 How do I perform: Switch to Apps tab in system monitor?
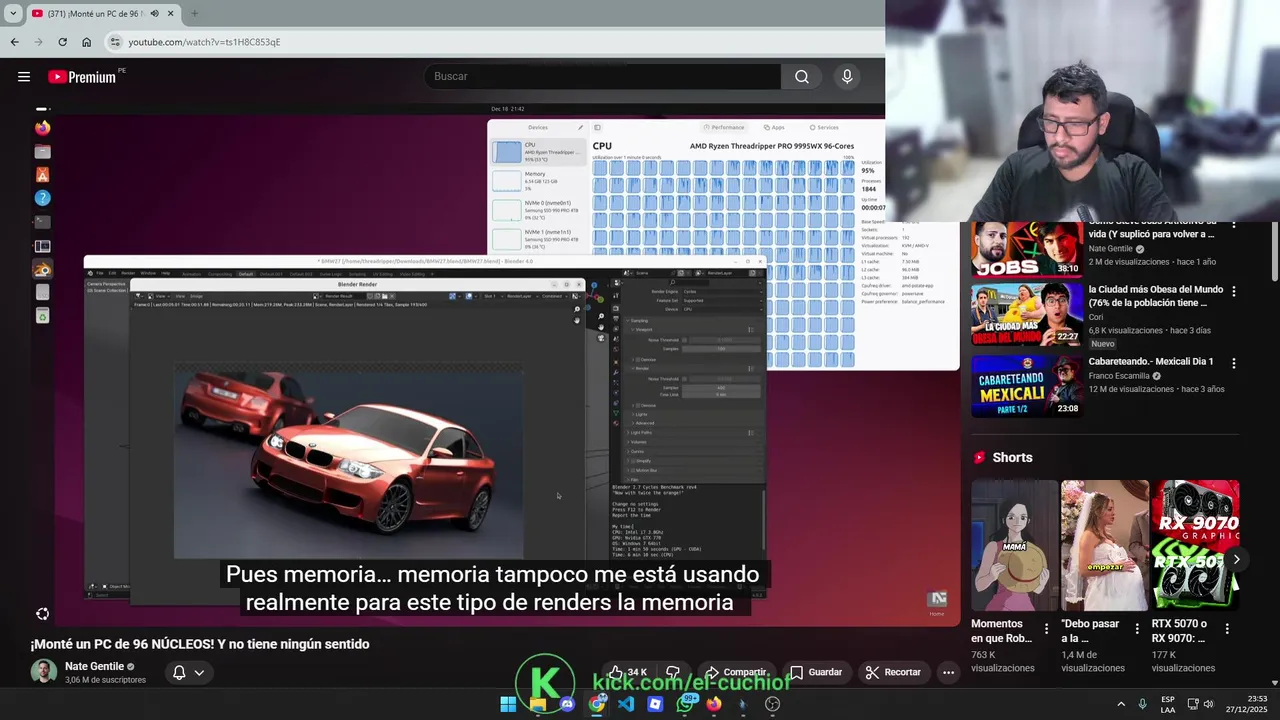pyautogui.click(x=774, y=128)
